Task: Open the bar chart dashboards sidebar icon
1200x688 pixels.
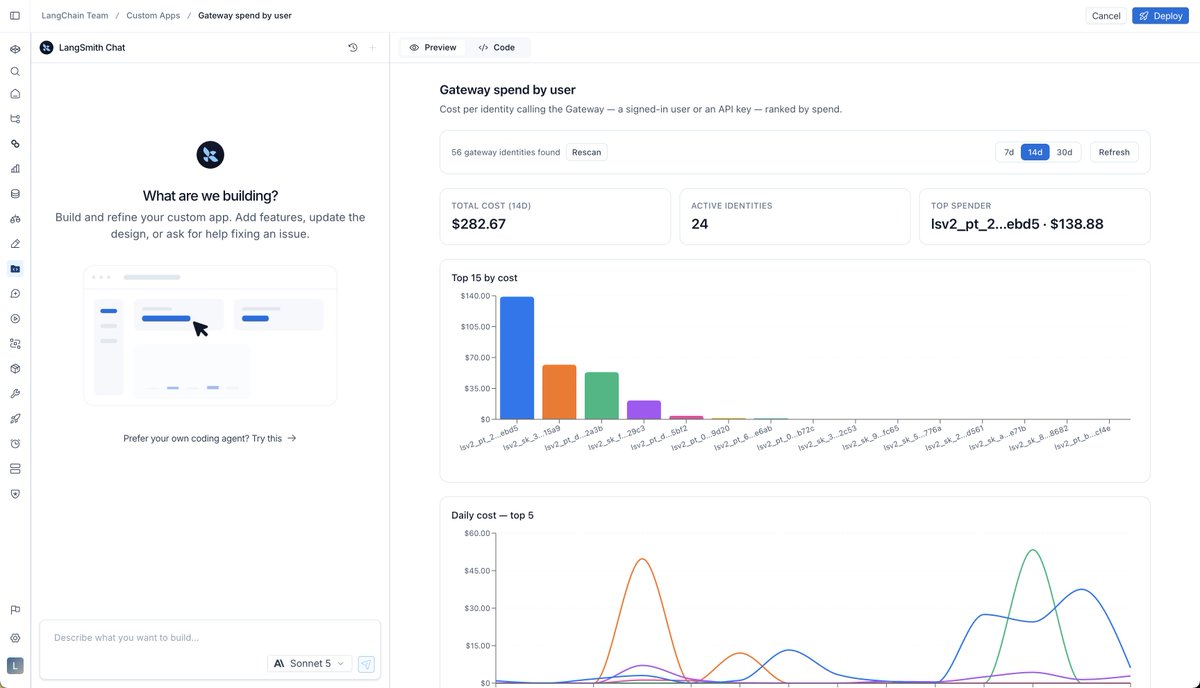Action: [x=15, y=169]
